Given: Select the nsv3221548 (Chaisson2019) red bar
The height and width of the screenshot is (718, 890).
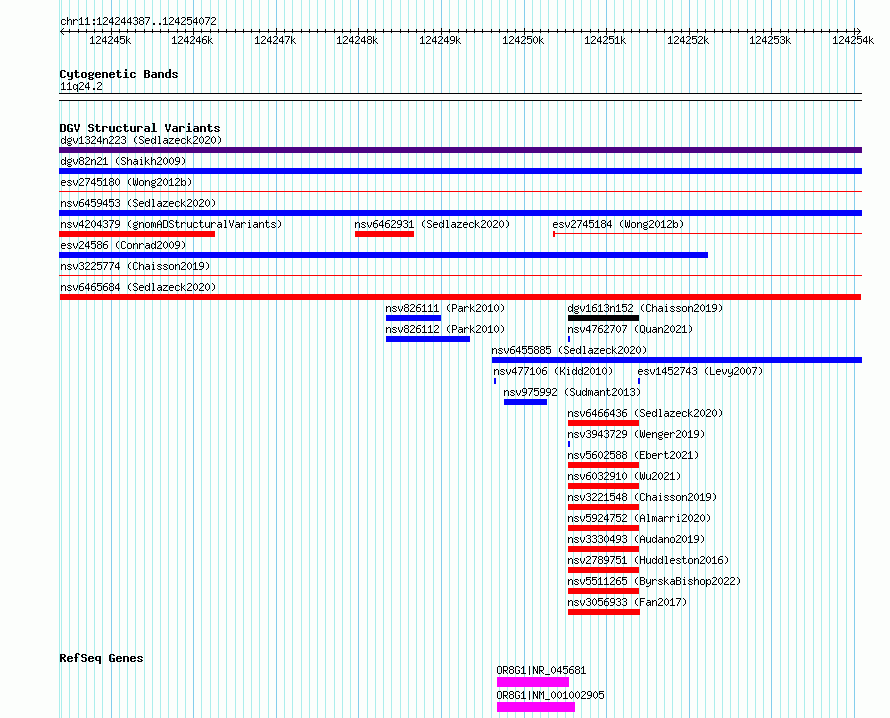Looking at the screenshot, I should 603,507.
